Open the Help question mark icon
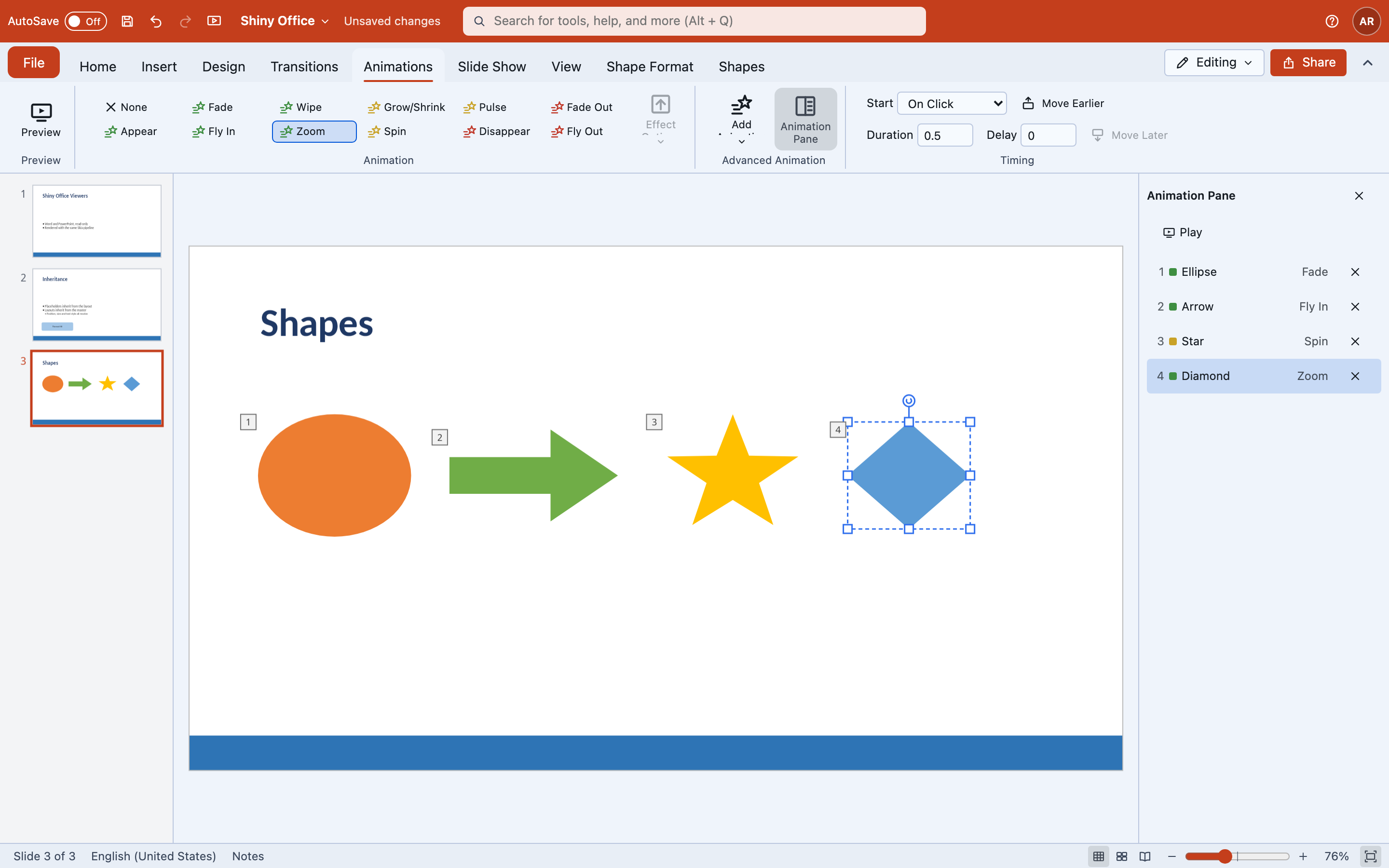Screen dimensions: 1389x868 (x=1332, y=21)
